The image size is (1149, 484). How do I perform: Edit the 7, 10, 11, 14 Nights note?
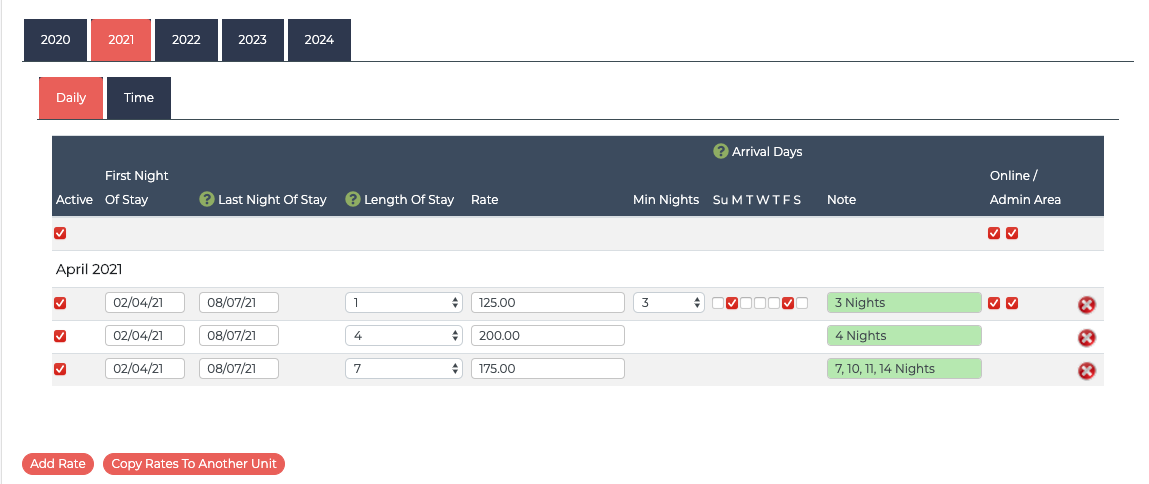click(904, 369)
